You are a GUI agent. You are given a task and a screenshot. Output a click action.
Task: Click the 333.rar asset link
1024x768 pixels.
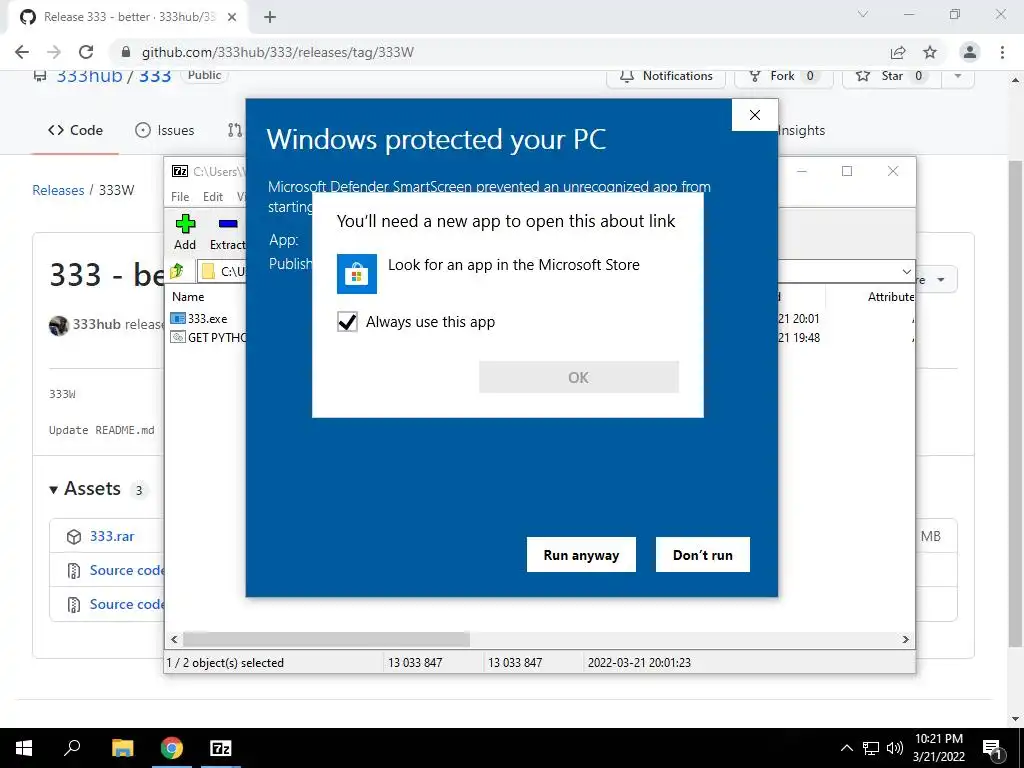tap(112, 536)
